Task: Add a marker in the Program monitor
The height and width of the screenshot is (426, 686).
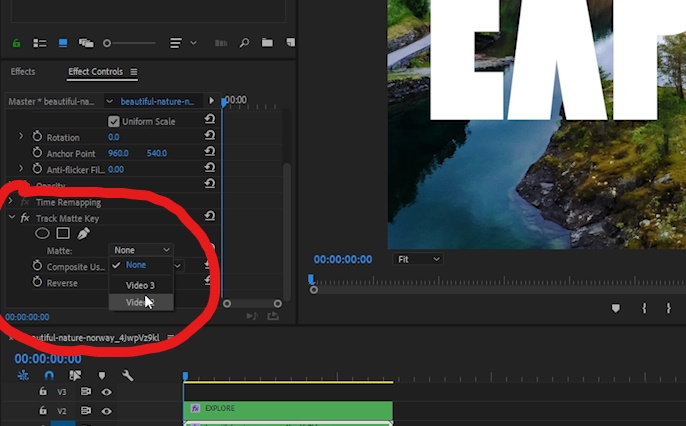Action: [616, 308]
